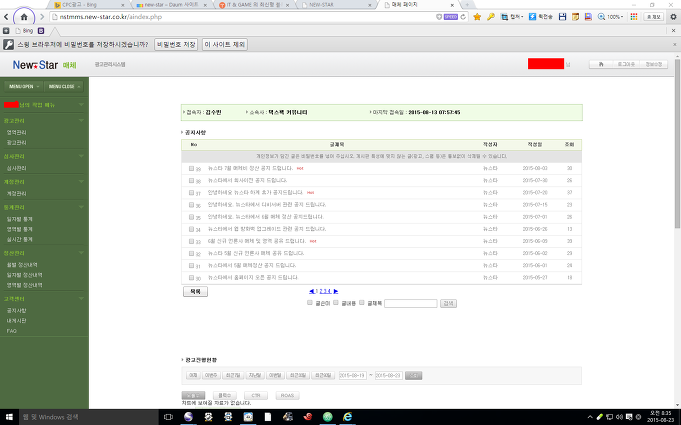Enable the 글제목 search checkbox
The image size is (681, 425).
click(x=361, y=303)
